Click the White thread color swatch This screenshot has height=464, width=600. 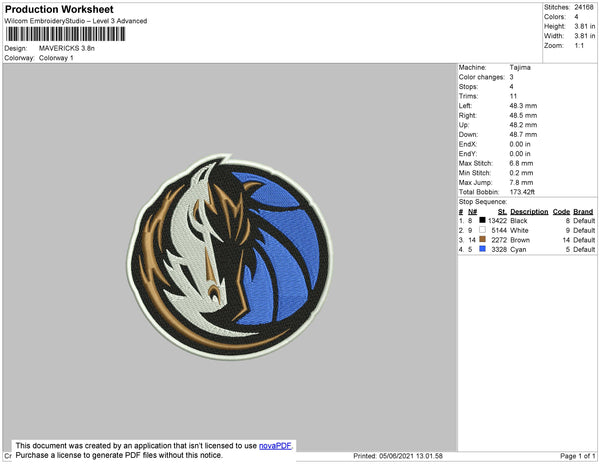[483, 230]
